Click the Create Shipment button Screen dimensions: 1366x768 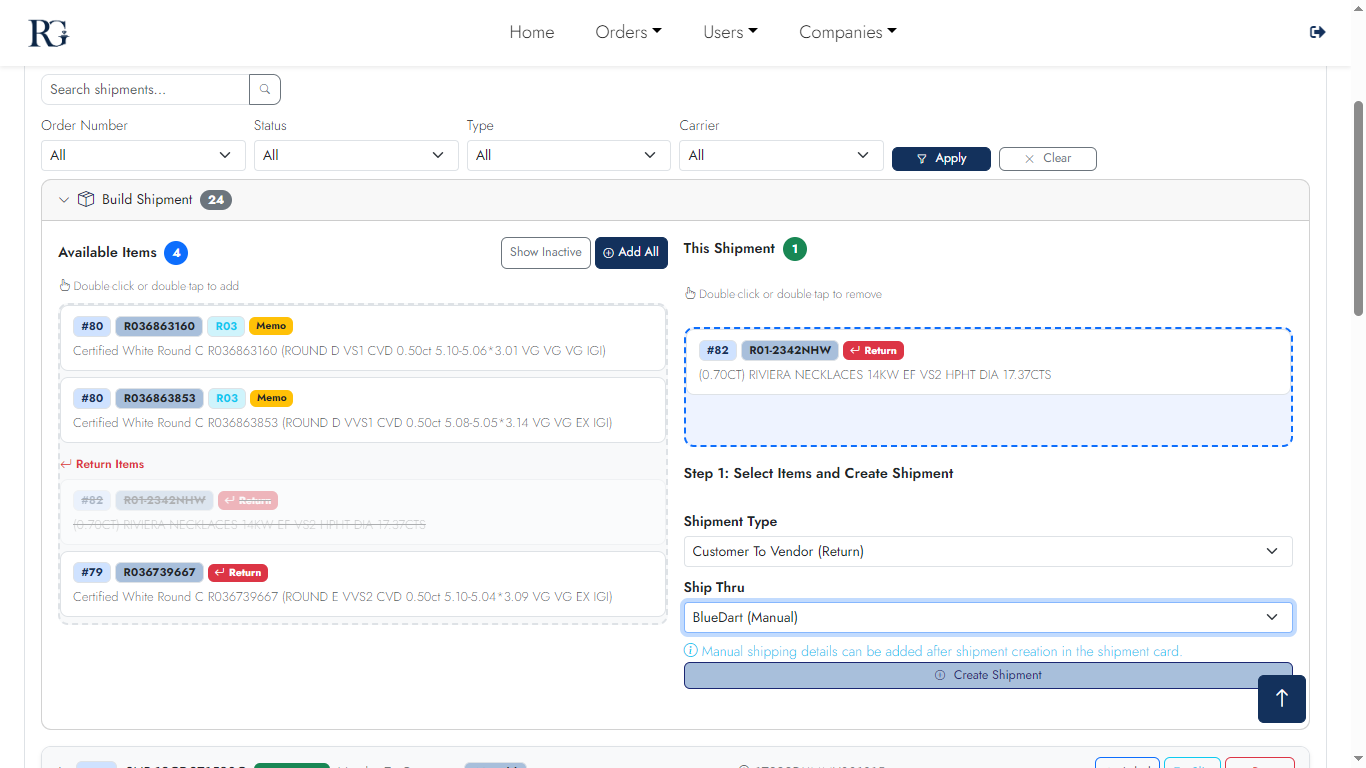click(987, 675)
